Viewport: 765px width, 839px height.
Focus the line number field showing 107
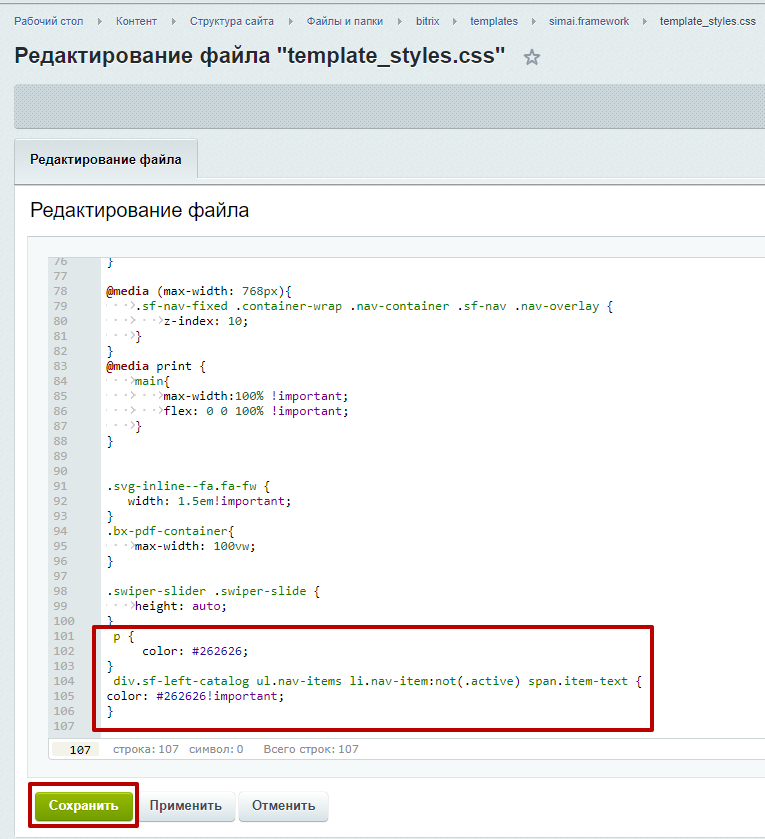pyautogui.click(x=75, y=749)
